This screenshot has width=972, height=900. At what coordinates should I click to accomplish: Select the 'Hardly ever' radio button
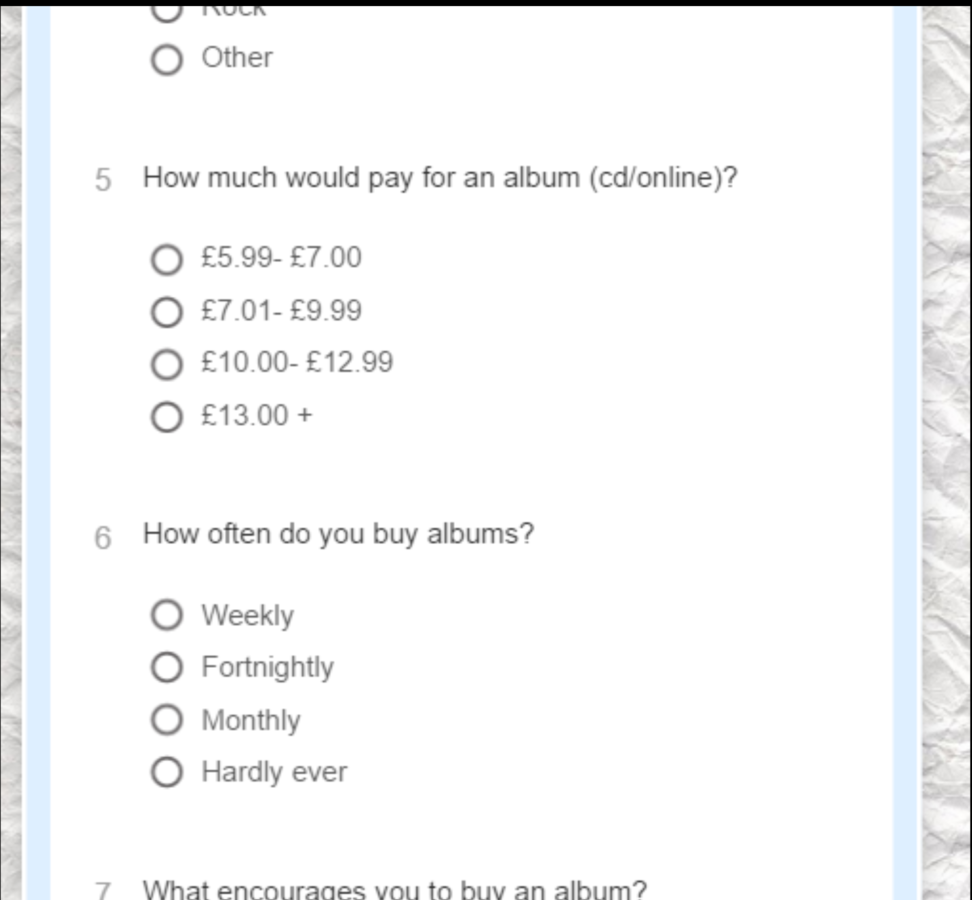coord(167,772)
